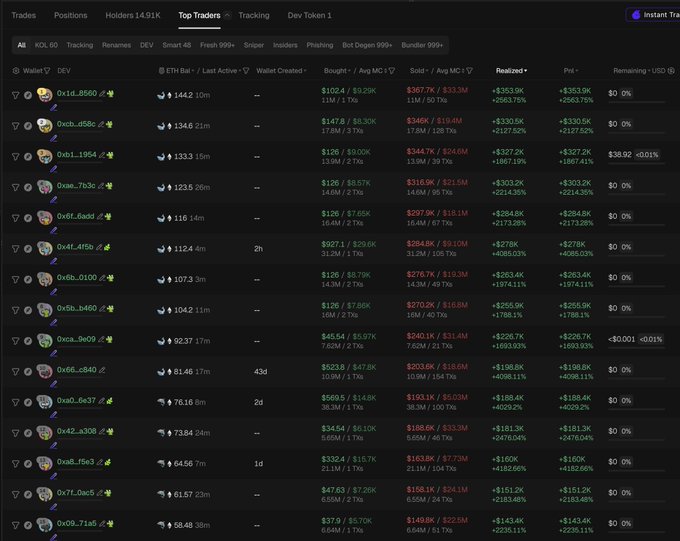Screen dimensions: 680x541
Task: Open the wallet address link 0xcb..d58c
Action: pyautogui.click(x=76, y=124)
